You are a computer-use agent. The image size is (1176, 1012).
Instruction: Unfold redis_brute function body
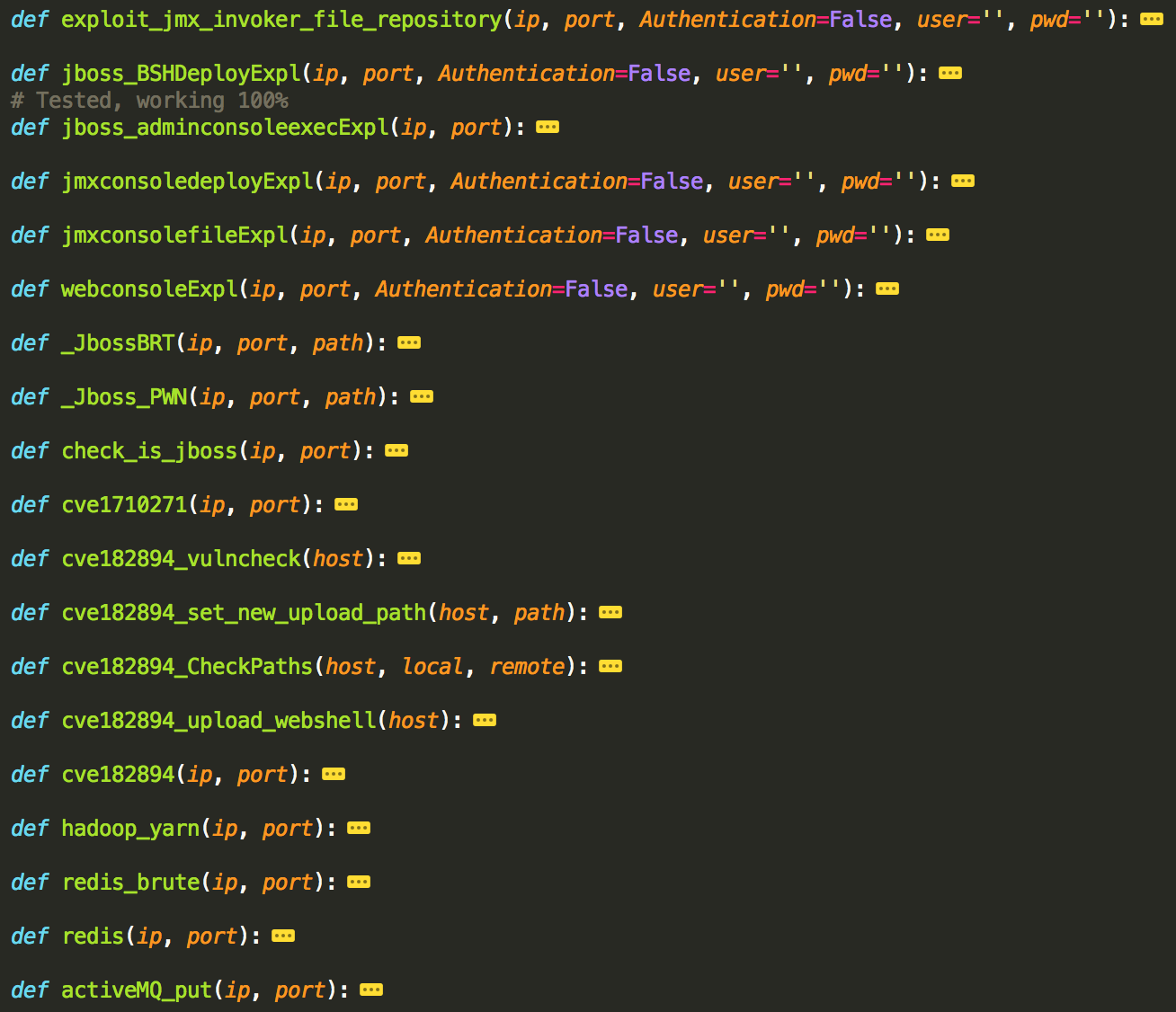[358, 882]
